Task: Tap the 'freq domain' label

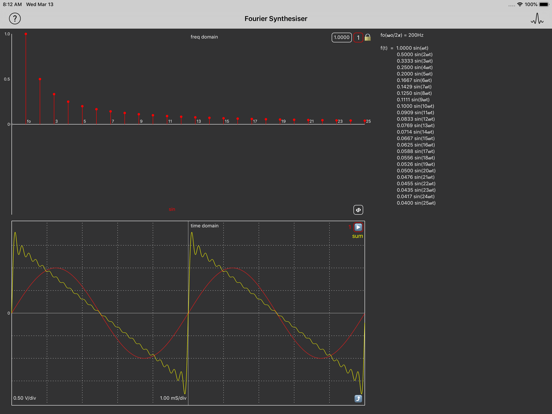Action: [204, 37]
